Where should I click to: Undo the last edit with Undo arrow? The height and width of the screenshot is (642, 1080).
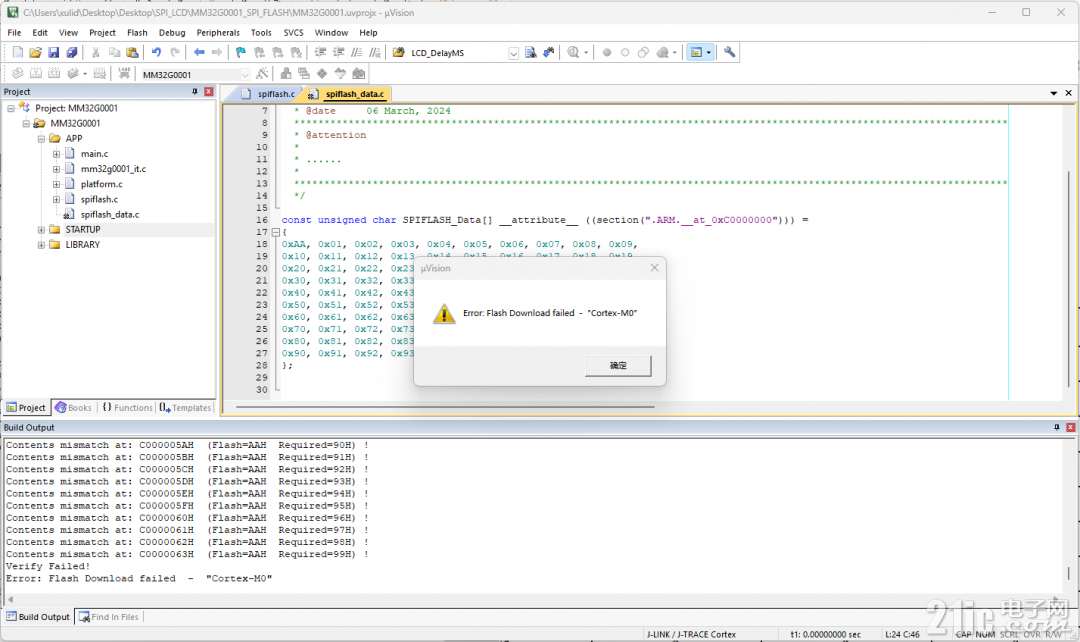pyautogui.click(x=156, y=52)
